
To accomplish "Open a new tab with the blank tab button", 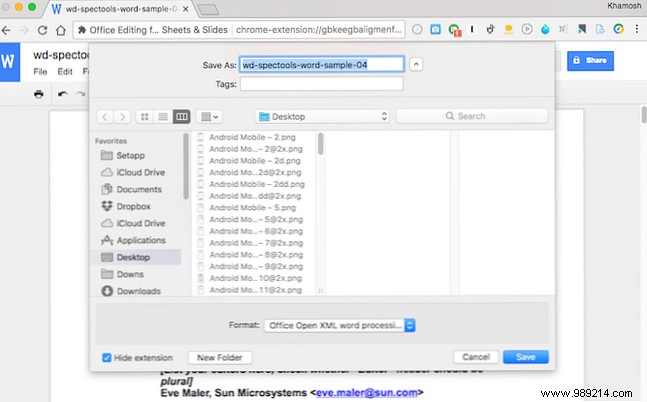I will (x=208, y=9).
